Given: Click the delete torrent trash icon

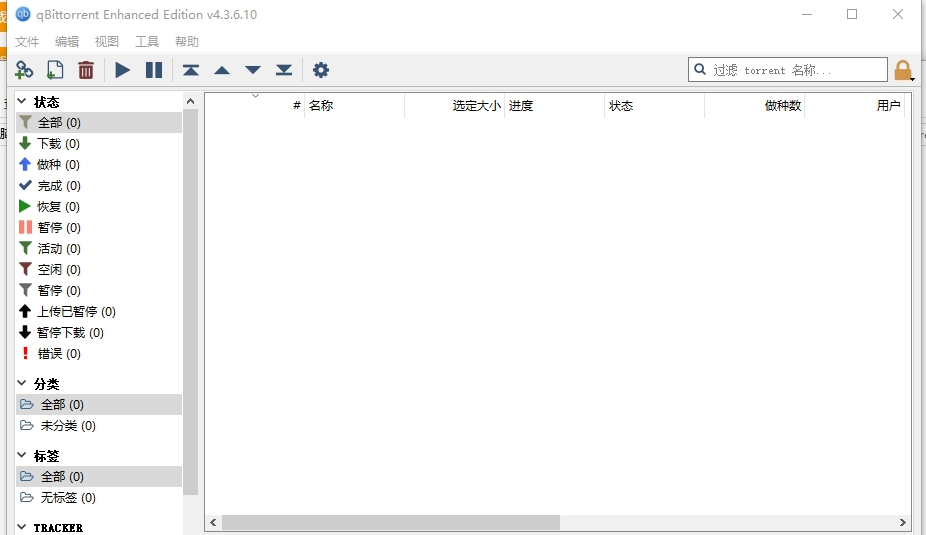Looking at the screenshot, I should pos(86,70).
